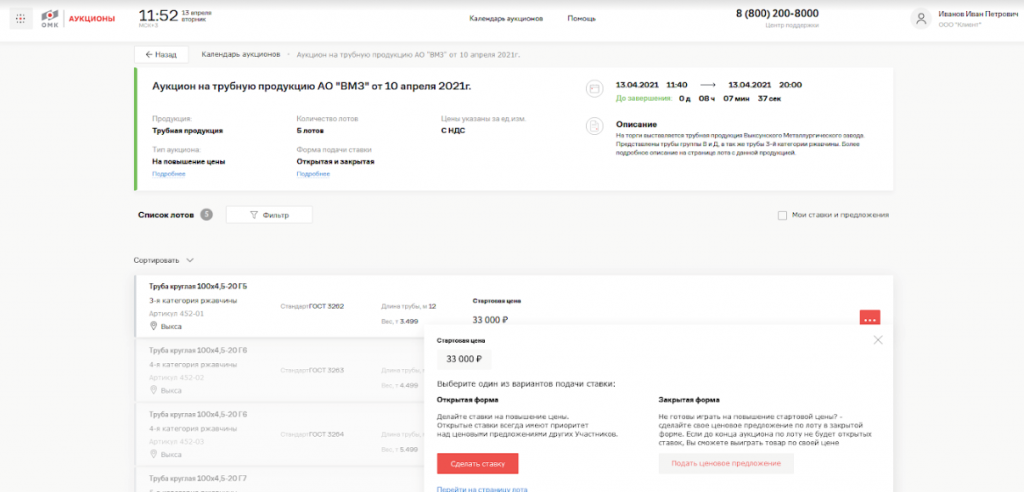The image size is (1024, 492).
Task: Click the Выкса location pin for lot 452-03
Action: [x=154, y=453]
